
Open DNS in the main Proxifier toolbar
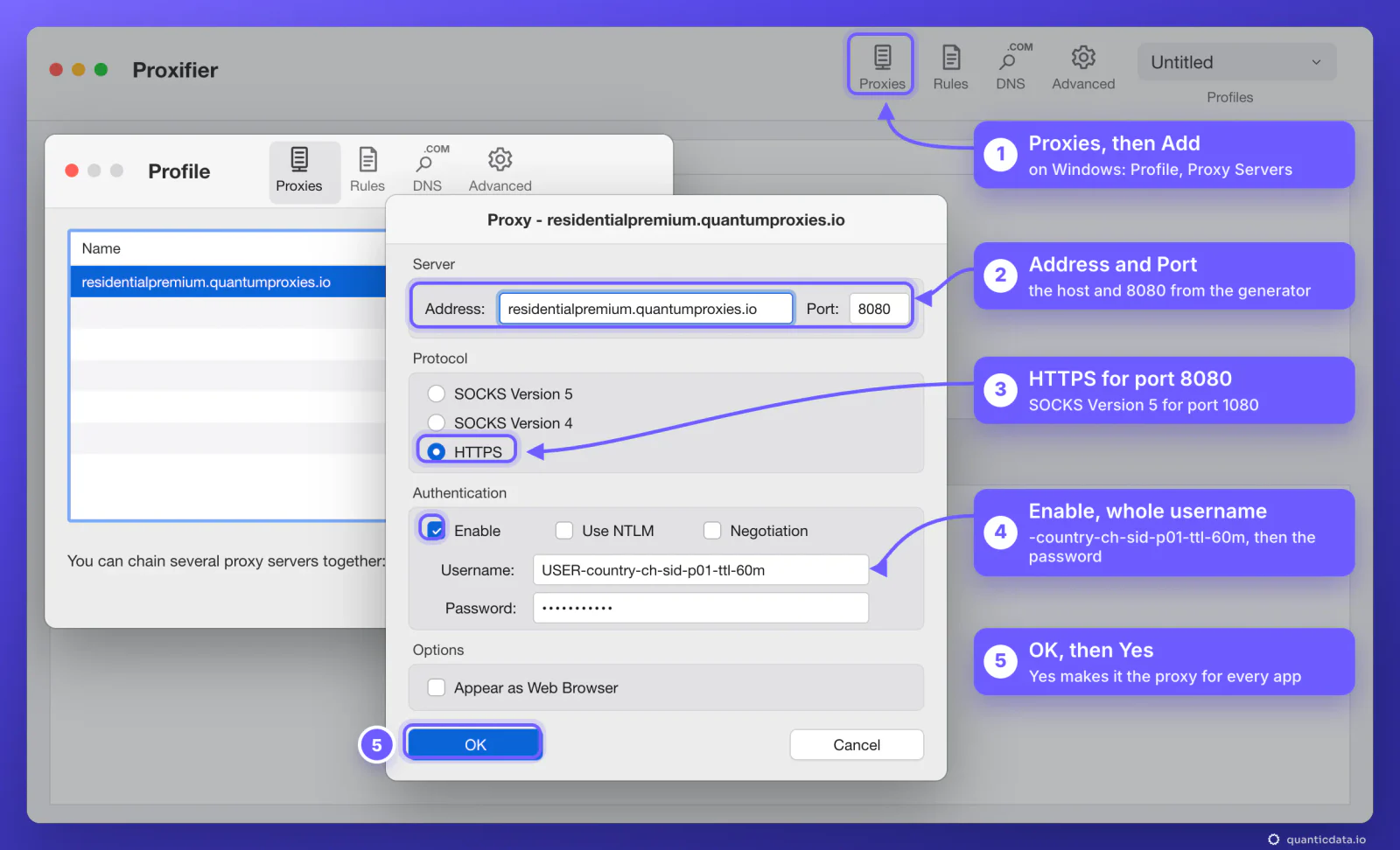[1011, 67]
